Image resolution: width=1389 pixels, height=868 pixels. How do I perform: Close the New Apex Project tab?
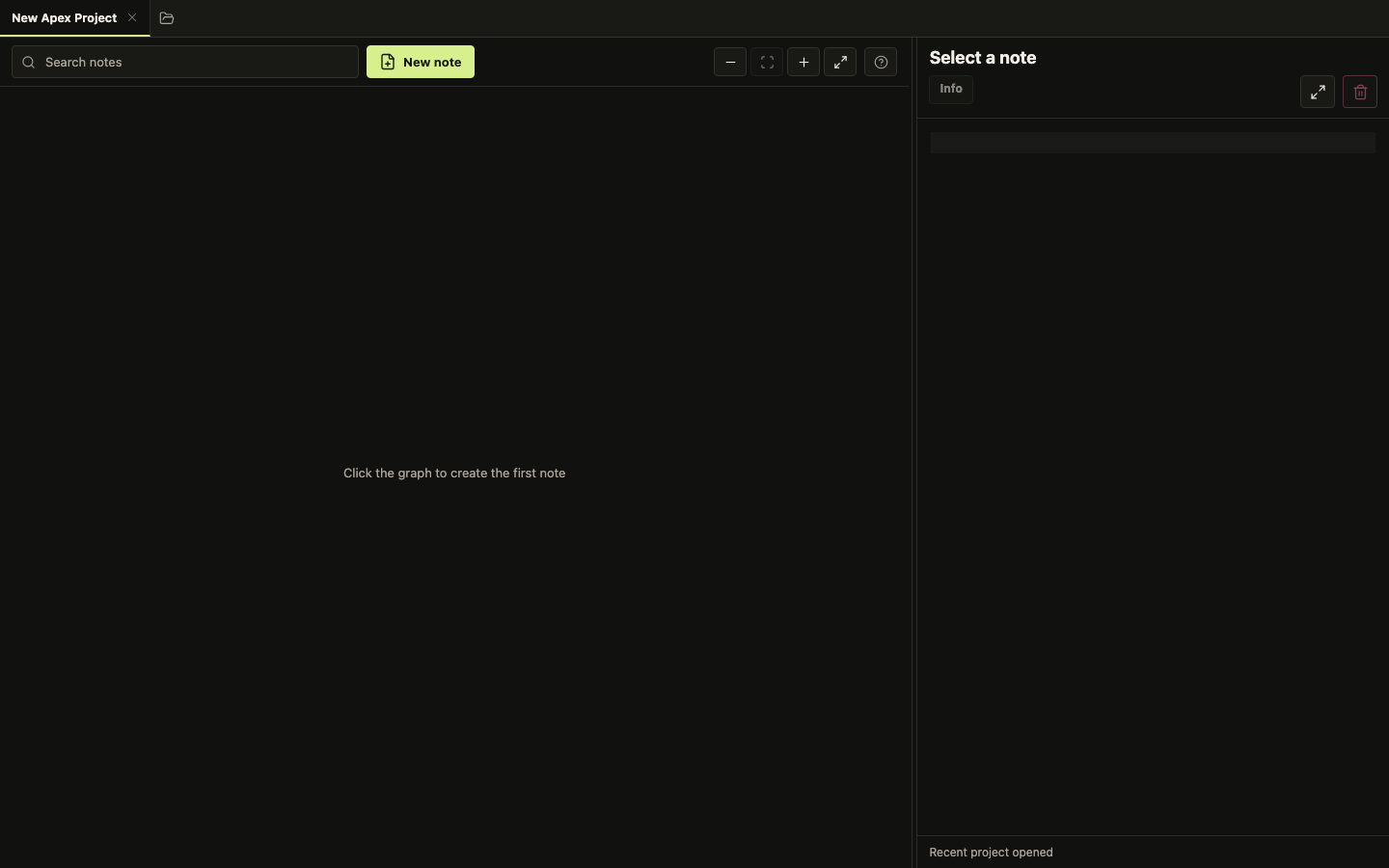pos(132,17)
